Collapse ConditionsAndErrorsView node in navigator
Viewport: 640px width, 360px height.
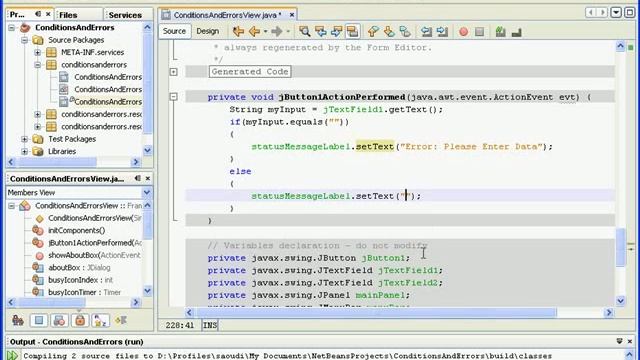point(11,206)
